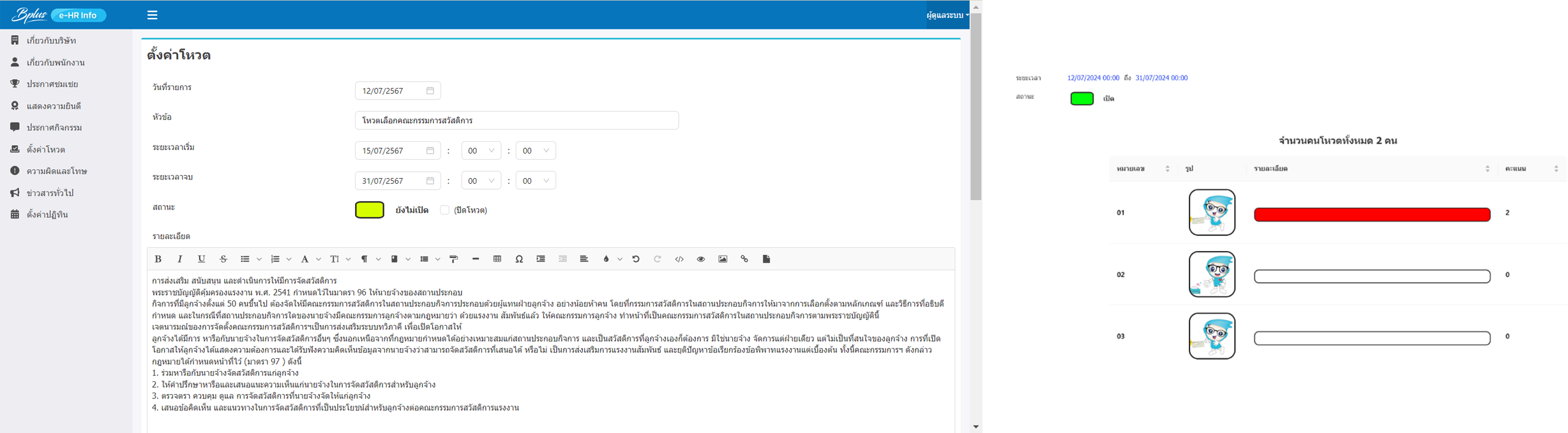
Task: Tick the ปิดโหวต checkbox
Action: (x=445, y=210)
